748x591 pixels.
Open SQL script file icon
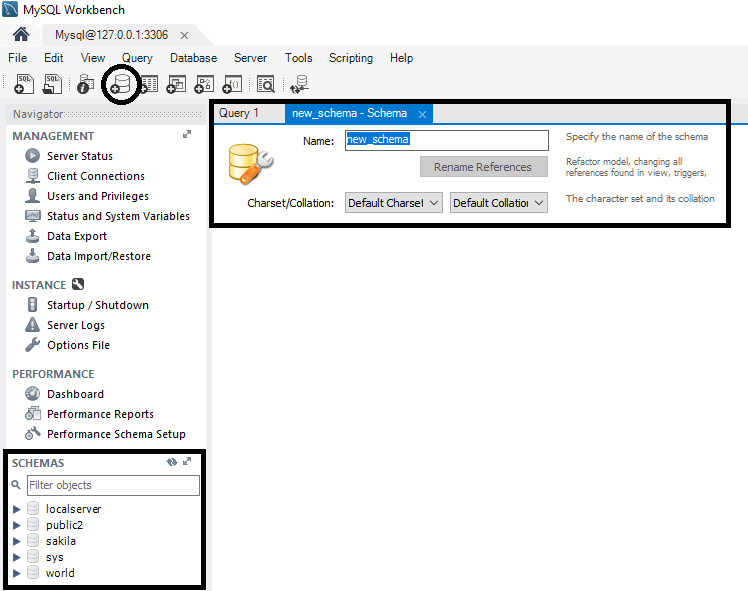point(53,85)
